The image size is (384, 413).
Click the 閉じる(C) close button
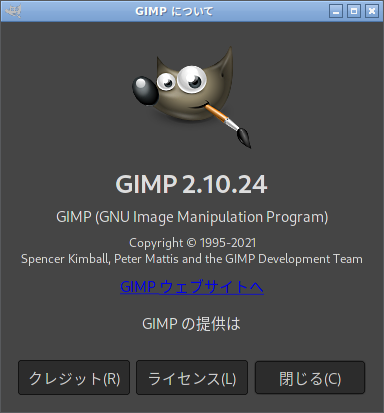click(x=310, y=377)
